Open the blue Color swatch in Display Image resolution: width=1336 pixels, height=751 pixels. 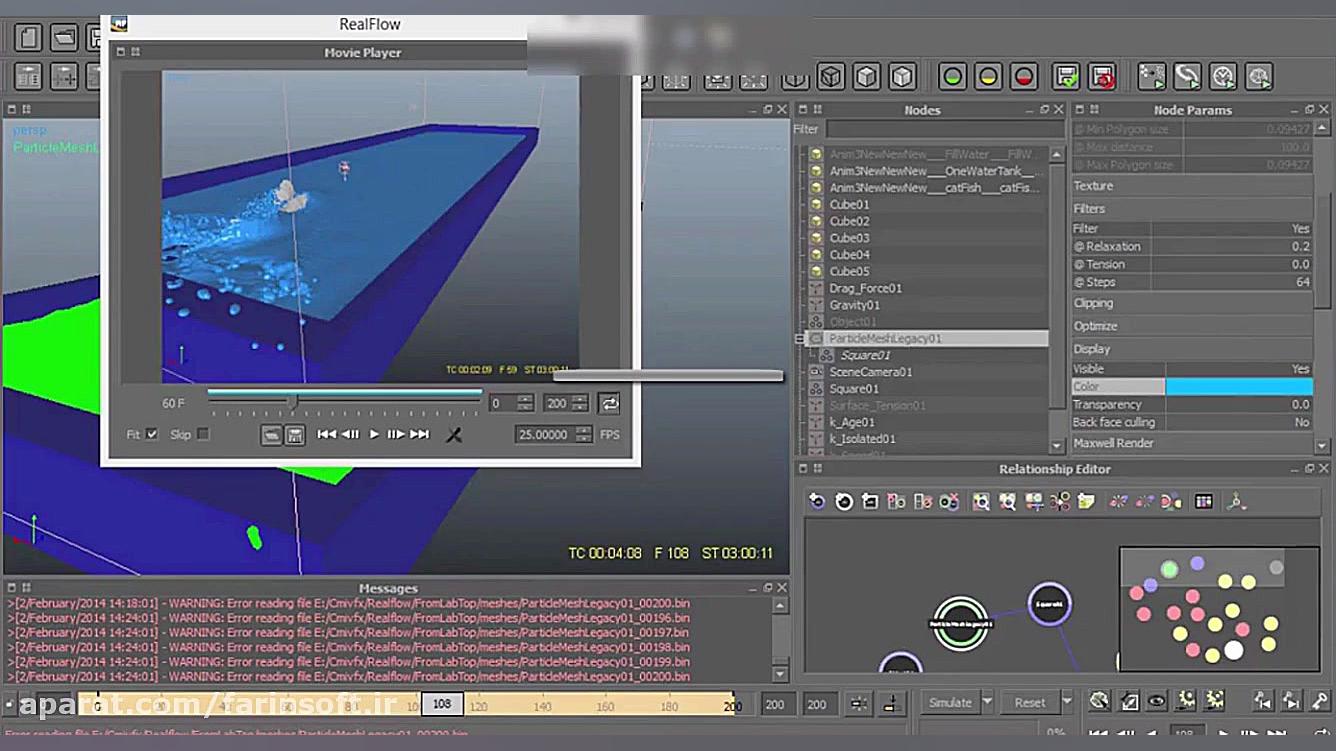(1238, 387)
